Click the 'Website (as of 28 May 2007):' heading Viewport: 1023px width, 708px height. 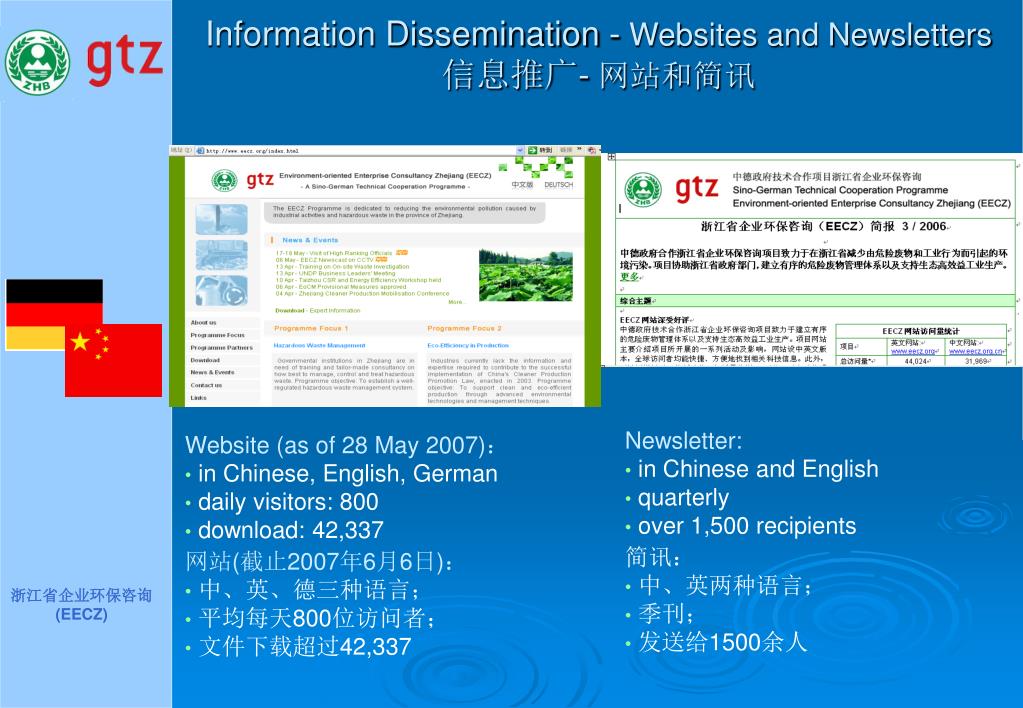coord(340,445)
